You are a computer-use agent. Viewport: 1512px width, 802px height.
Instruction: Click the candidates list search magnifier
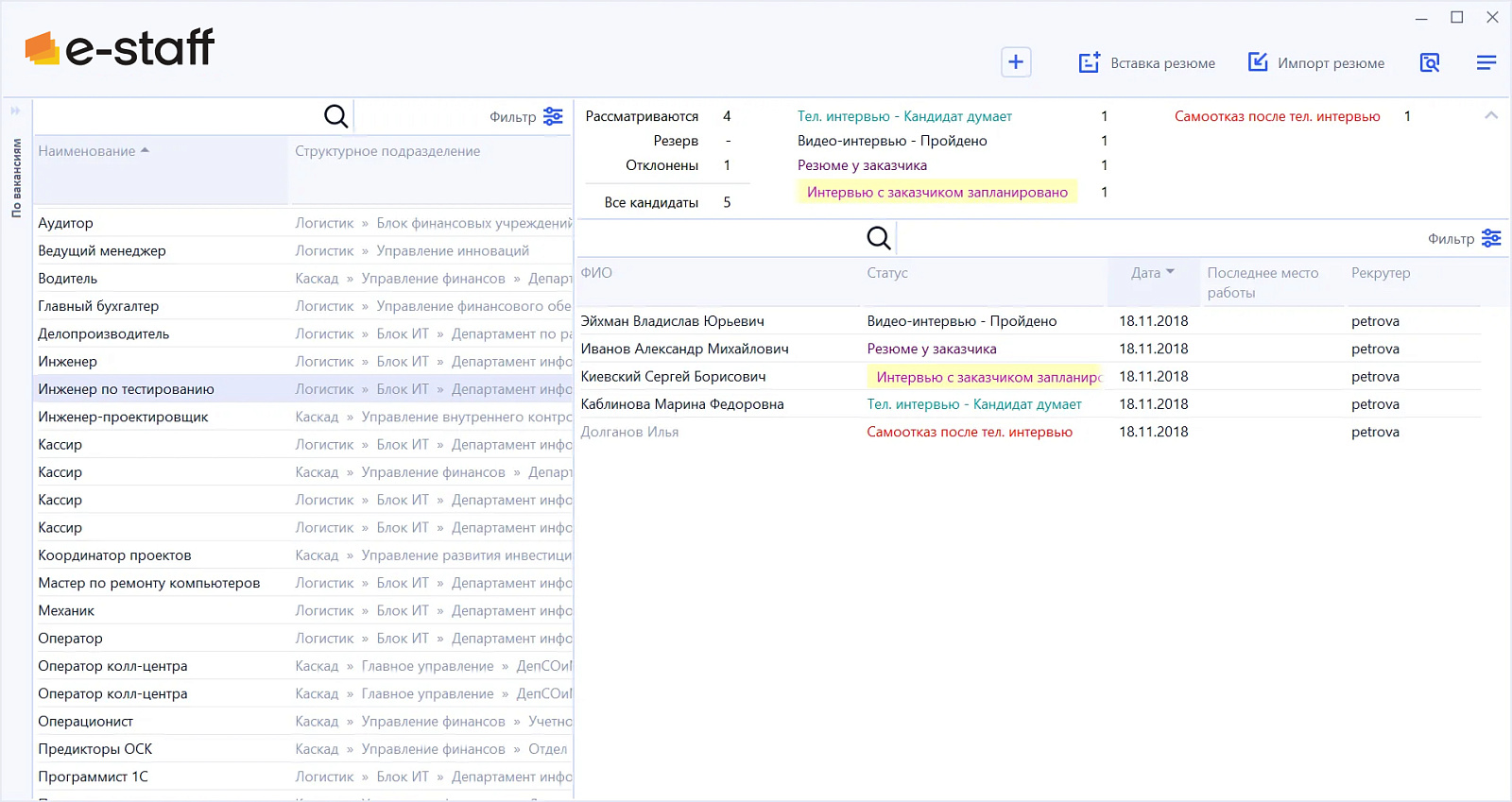[x=879, y=238]
